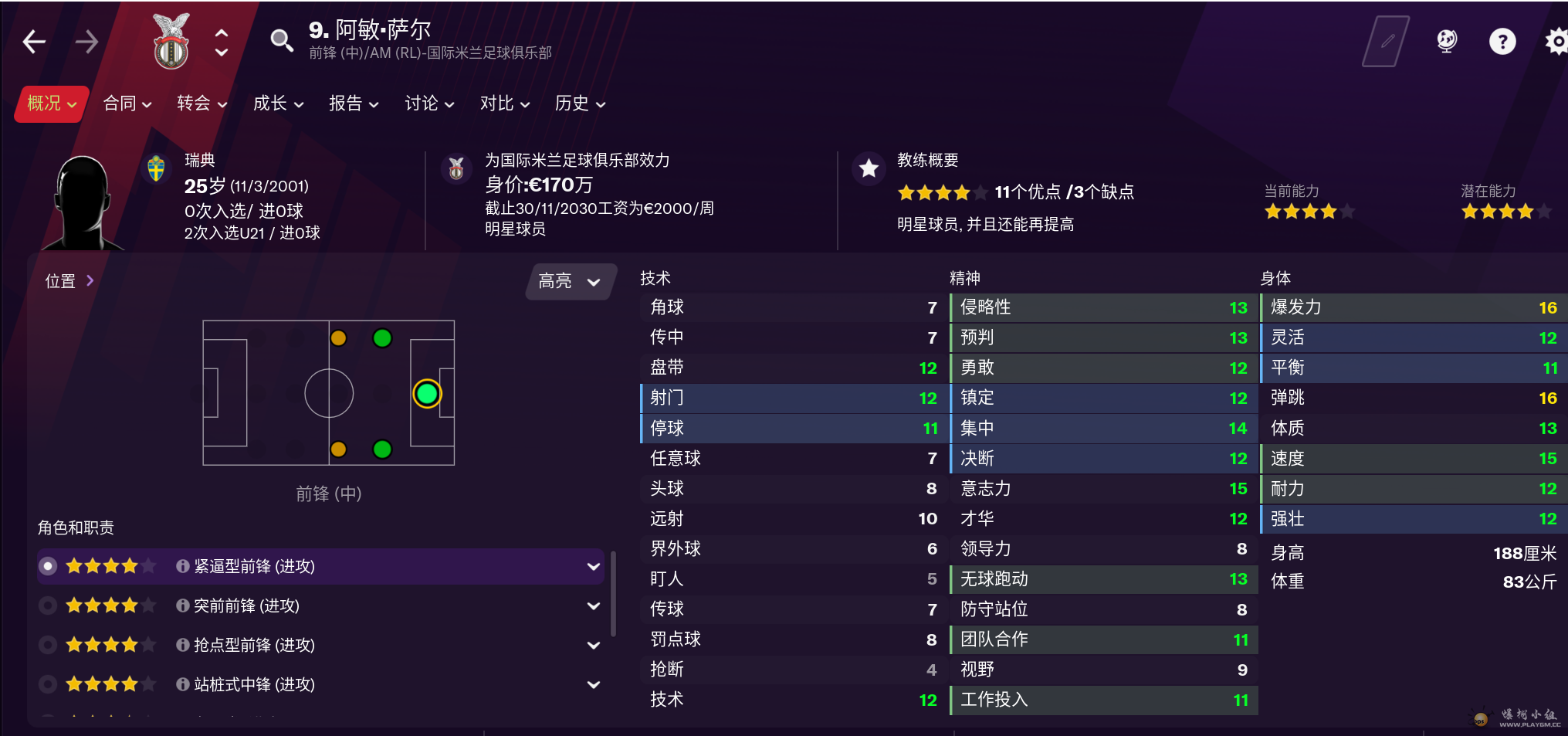Expand the 站桩式中锋 role row chevron
1568x736 pixels.
click(x=594, y=684)
